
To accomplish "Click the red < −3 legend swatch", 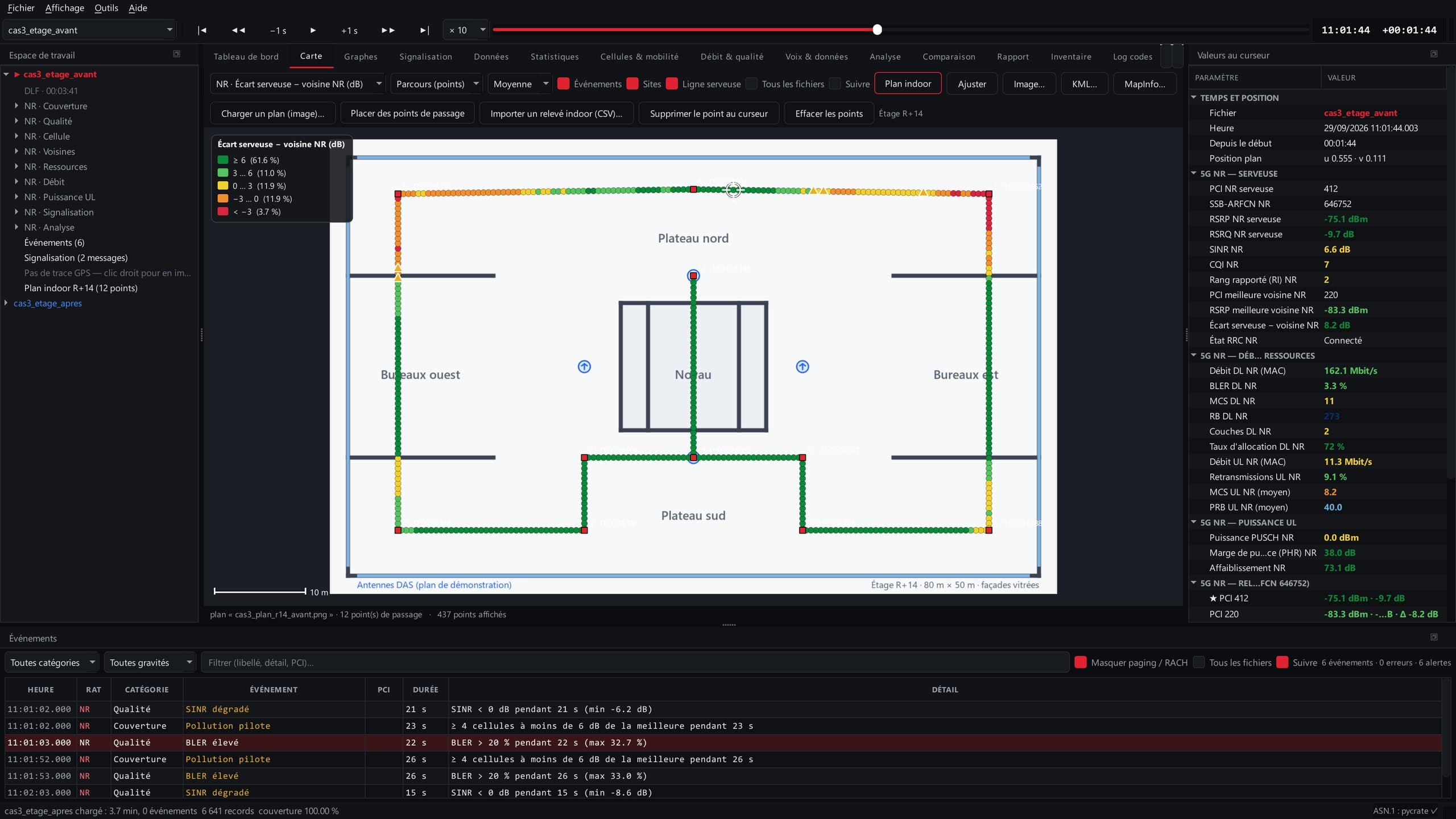I will tap(223, 212).
